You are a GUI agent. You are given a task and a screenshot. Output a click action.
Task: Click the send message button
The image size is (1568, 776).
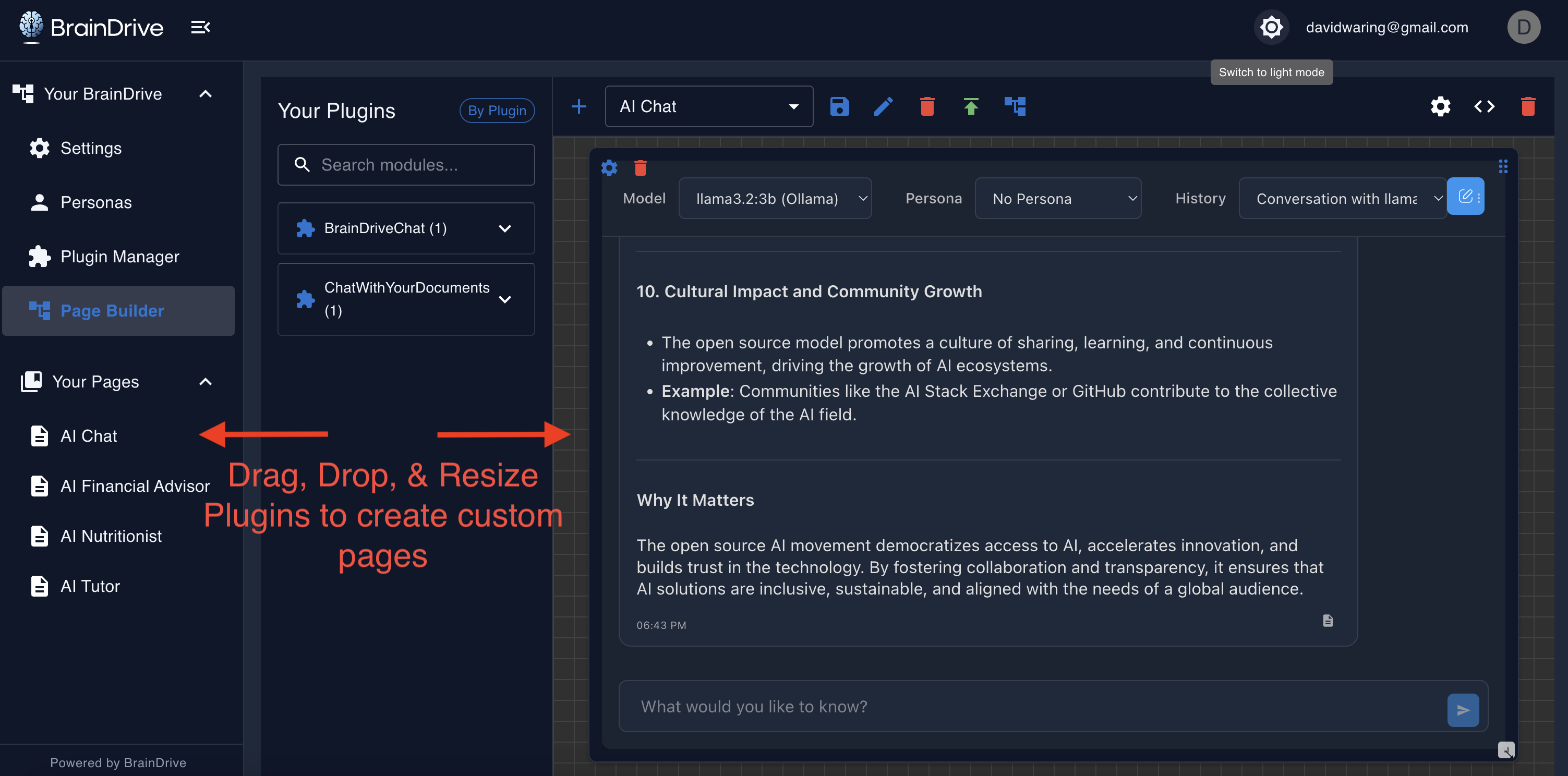click(x=1463, y=710)
